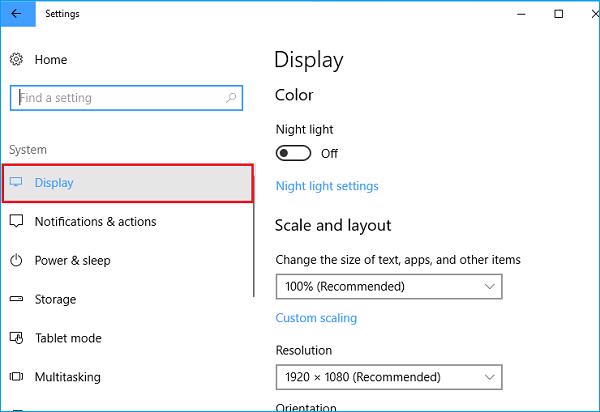This screenshot has width=600, height=412.
Task: Click the Custom scaling link
Action: (315, 318)
